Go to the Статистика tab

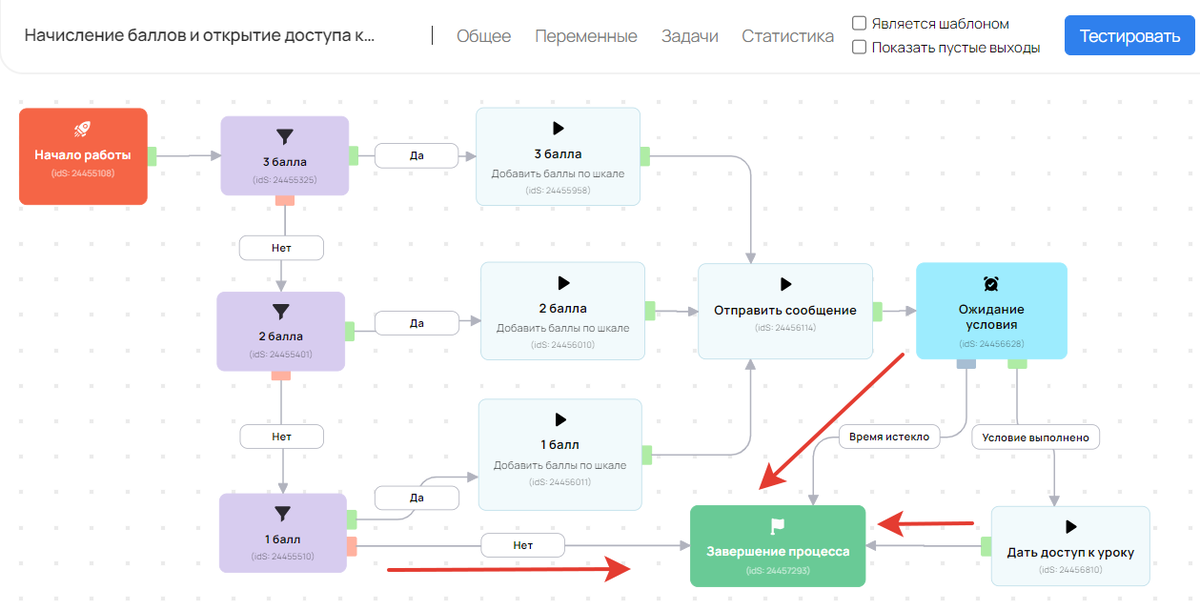(x=787, y=36)
